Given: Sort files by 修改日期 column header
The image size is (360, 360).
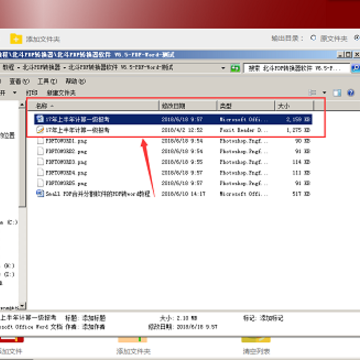Looking at the screenshot, I should [188, 106].
